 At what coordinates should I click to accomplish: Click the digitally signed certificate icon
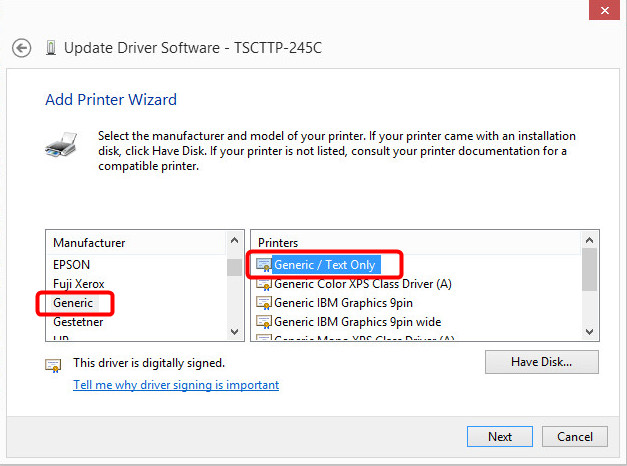coord(53,365)
